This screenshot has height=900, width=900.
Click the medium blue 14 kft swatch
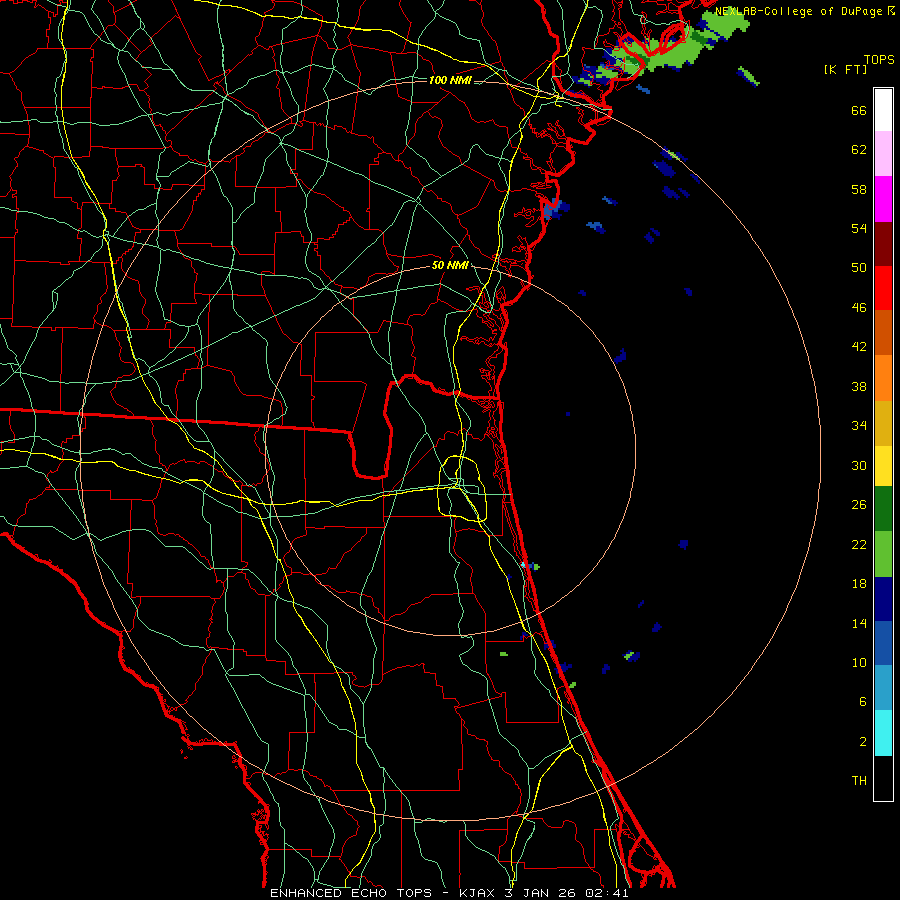(883, 643)
